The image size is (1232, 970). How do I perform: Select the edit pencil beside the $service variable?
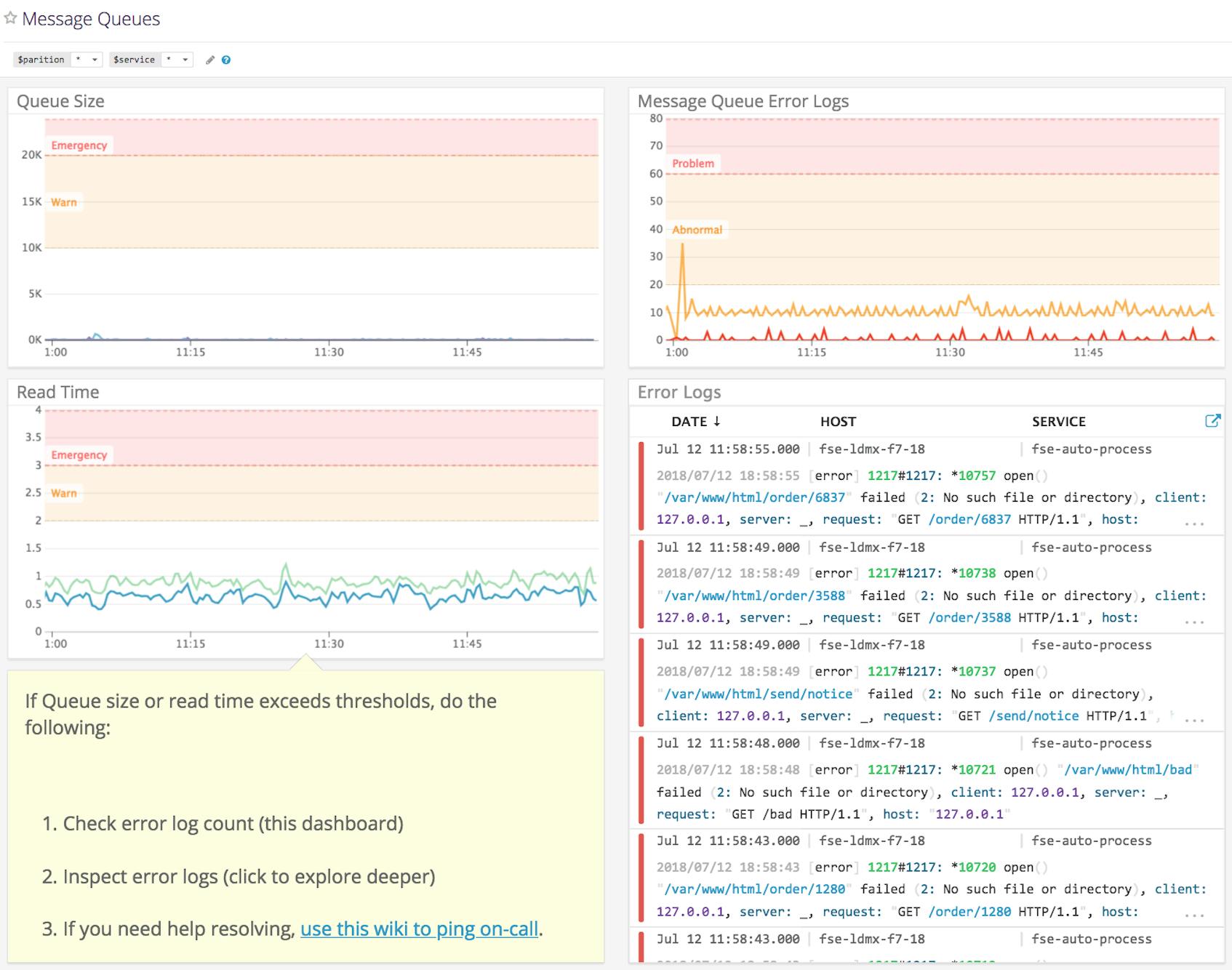[210, 60]
